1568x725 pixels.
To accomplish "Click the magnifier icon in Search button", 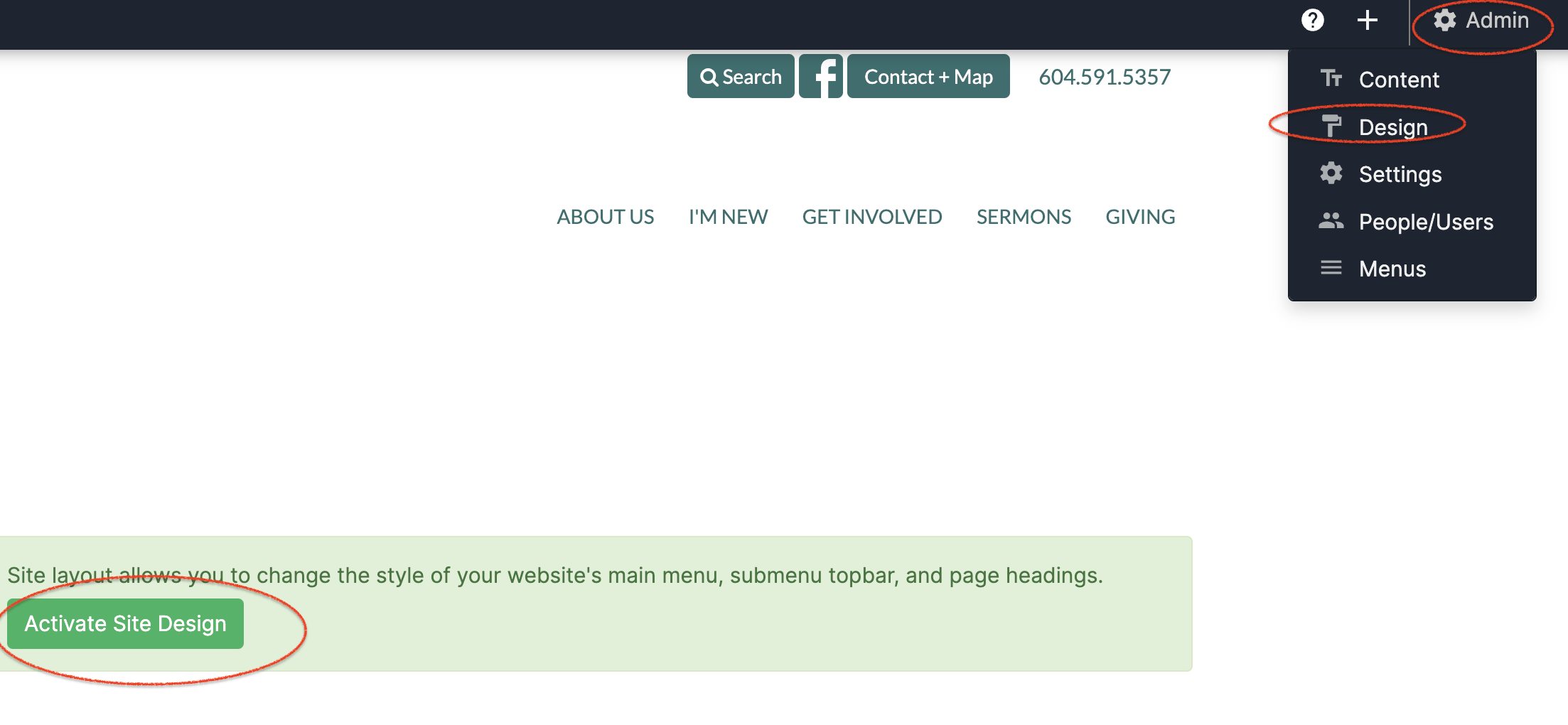I will coord(709,77).
